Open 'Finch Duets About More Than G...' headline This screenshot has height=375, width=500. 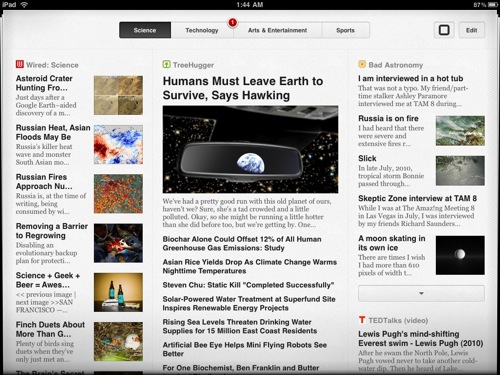[50, 329]
